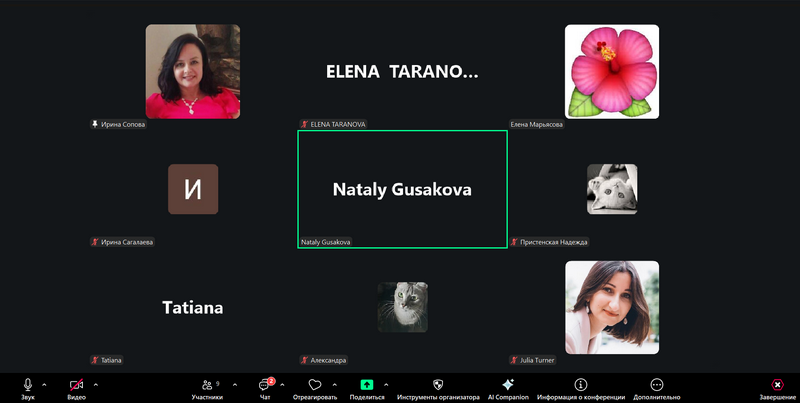
Task: Expand video options chevron next to Видео
Action: coord(95,384)
